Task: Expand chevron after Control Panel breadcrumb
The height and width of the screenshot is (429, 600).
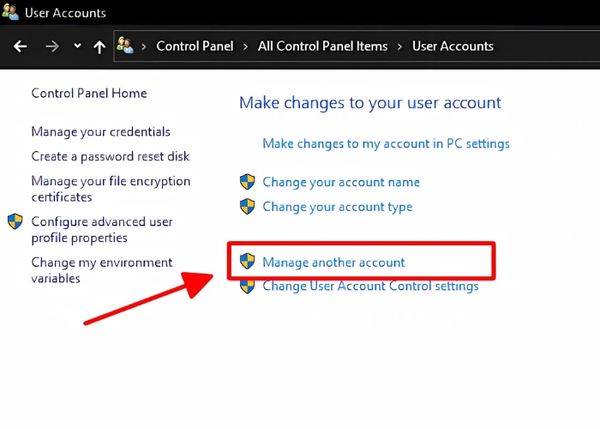Action: (245, 46)
